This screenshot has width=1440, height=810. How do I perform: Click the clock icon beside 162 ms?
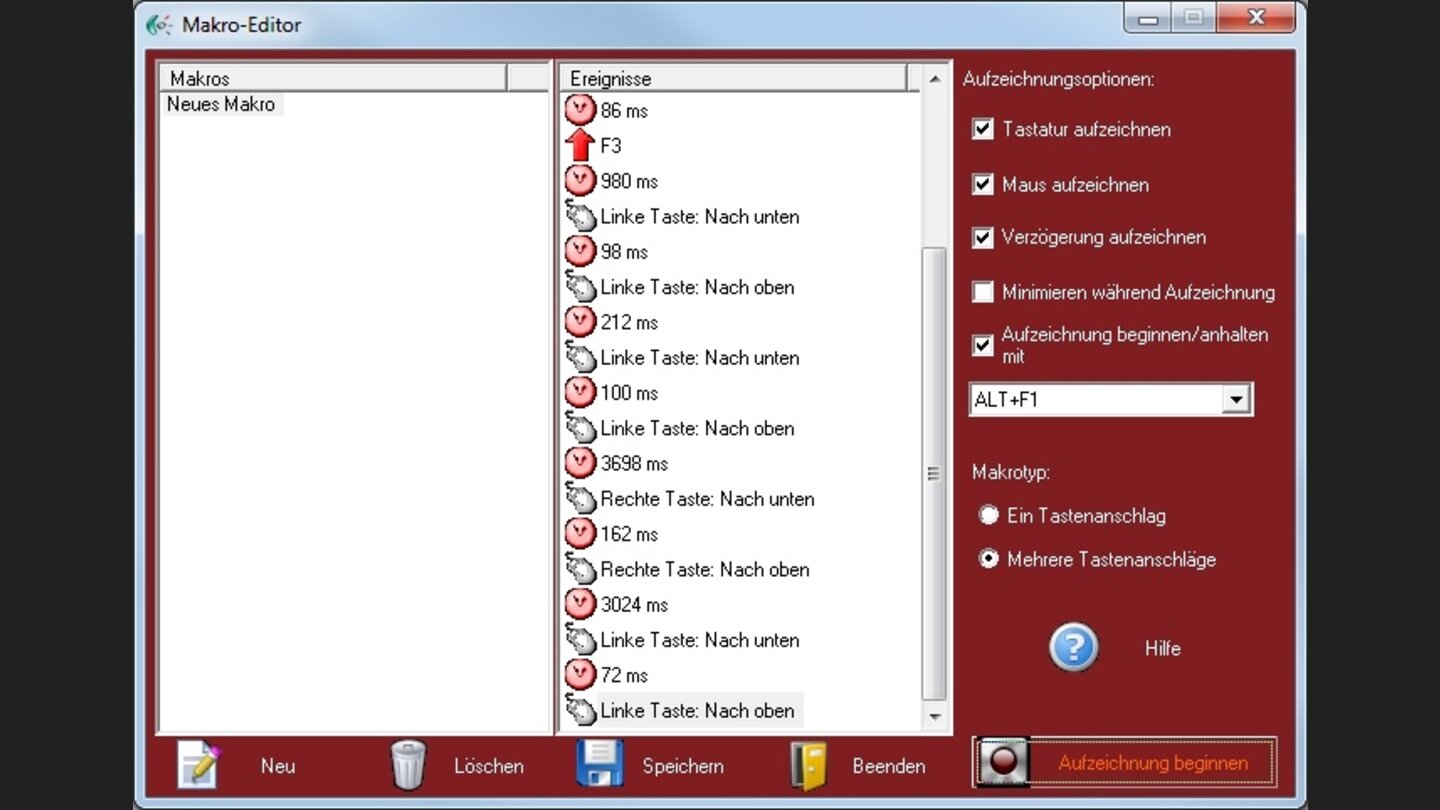(x=580, y=533)
